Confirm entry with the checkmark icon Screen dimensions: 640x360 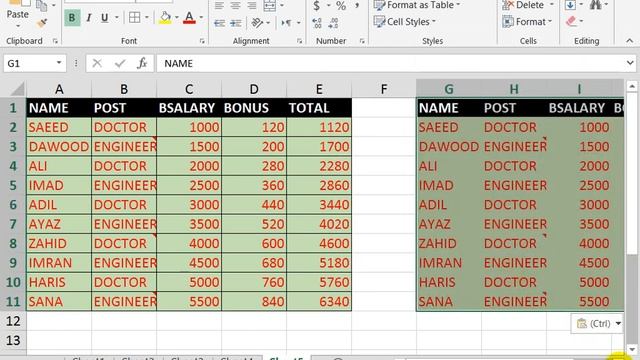pos(120,63)
